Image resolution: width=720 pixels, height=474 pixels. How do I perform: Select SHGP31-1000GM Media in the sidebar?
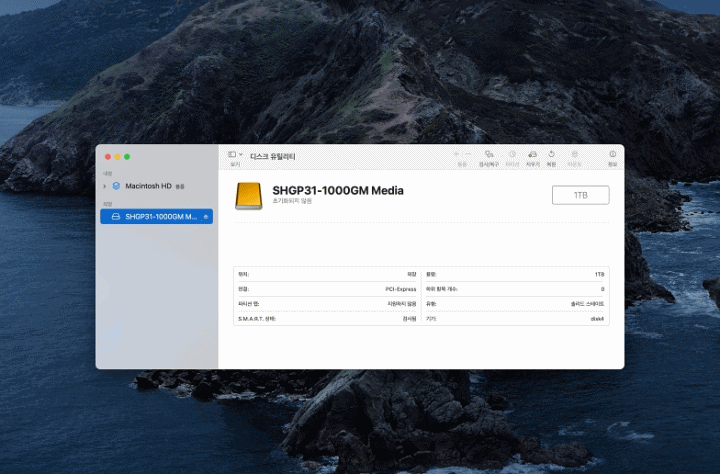click(156, 216)
